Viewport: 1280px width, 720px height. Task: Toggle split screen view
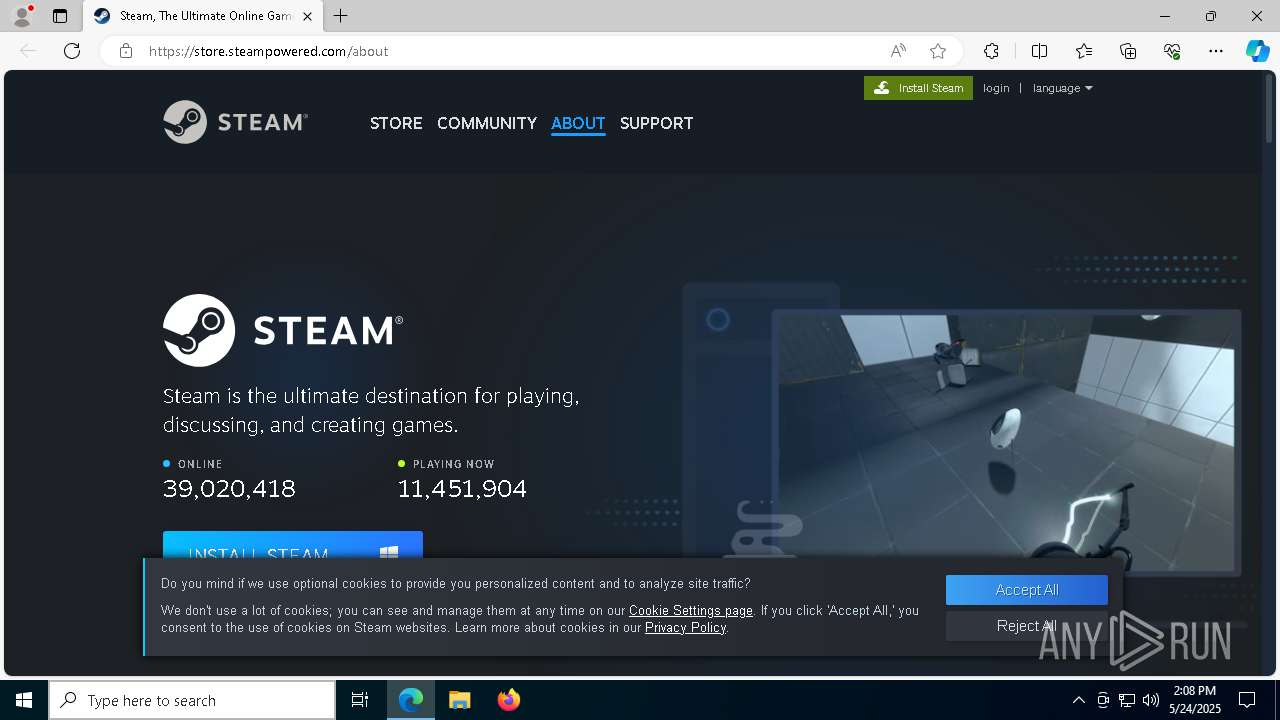[x=1039, y=51]
